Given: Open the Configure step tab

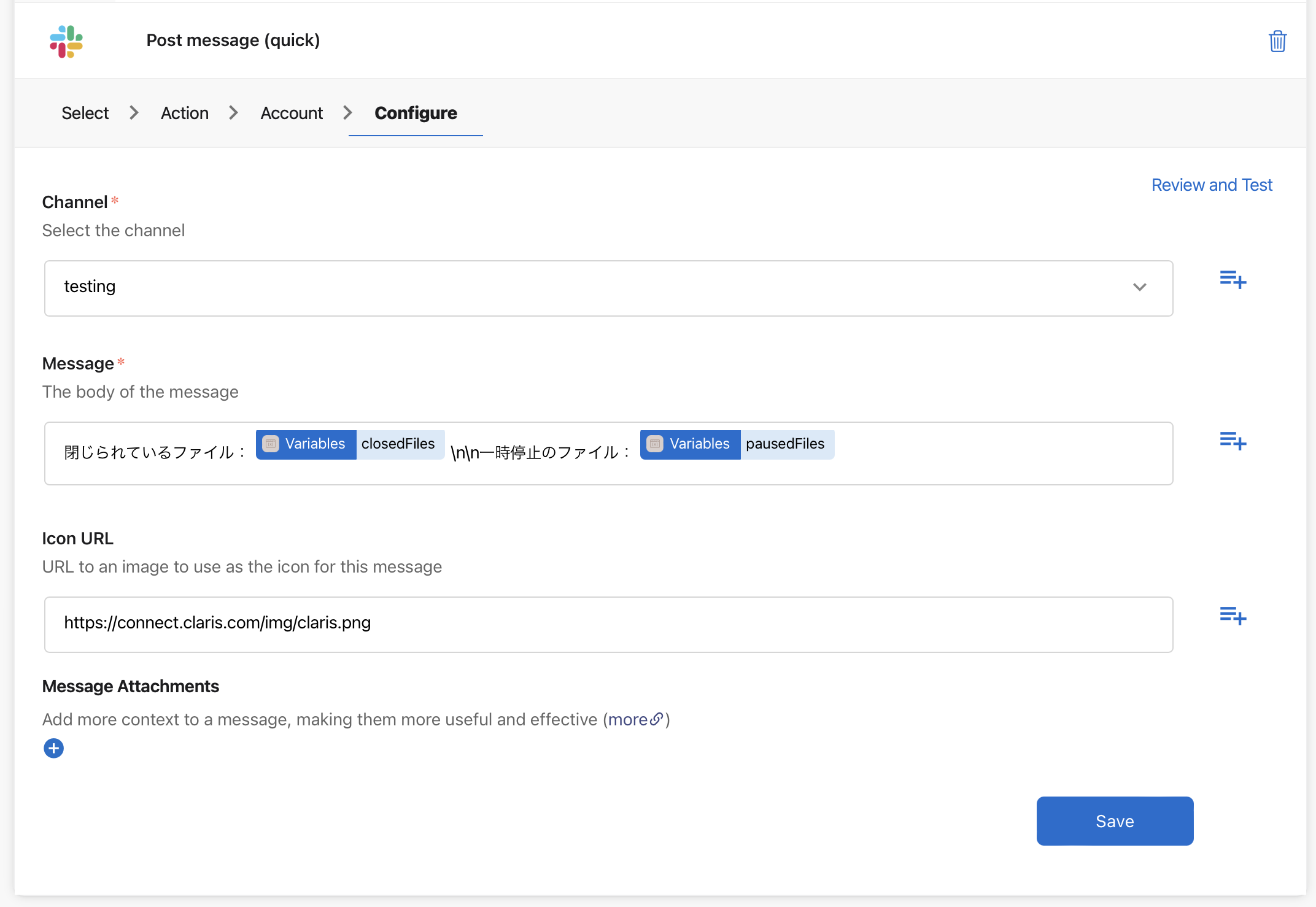Looking at the screenshot, I should 416,113.
